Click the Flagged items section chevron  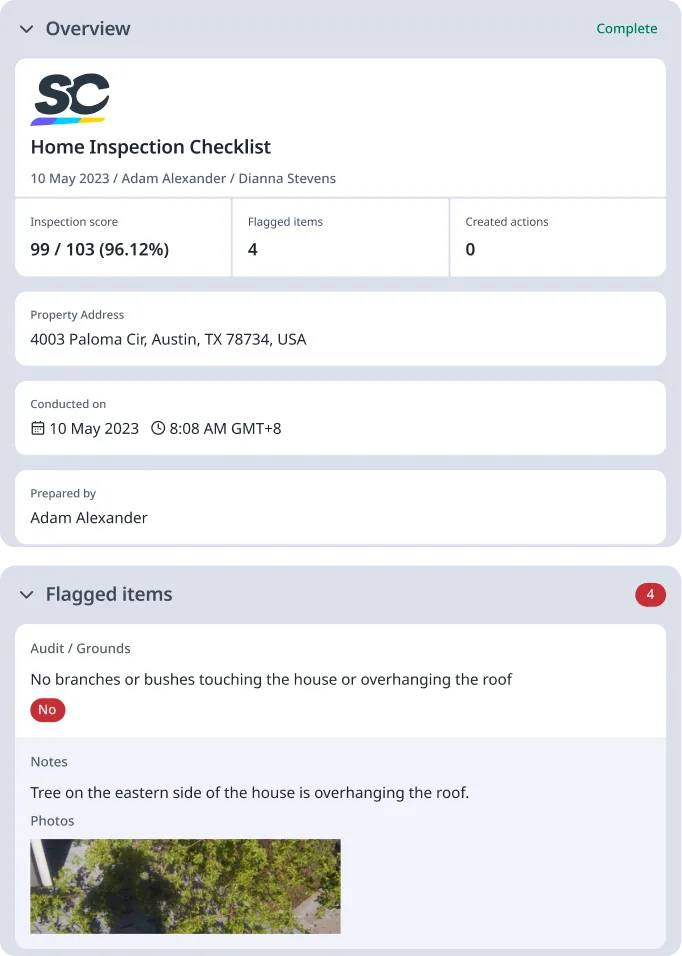pyautogui.click(x=26, y=594)
